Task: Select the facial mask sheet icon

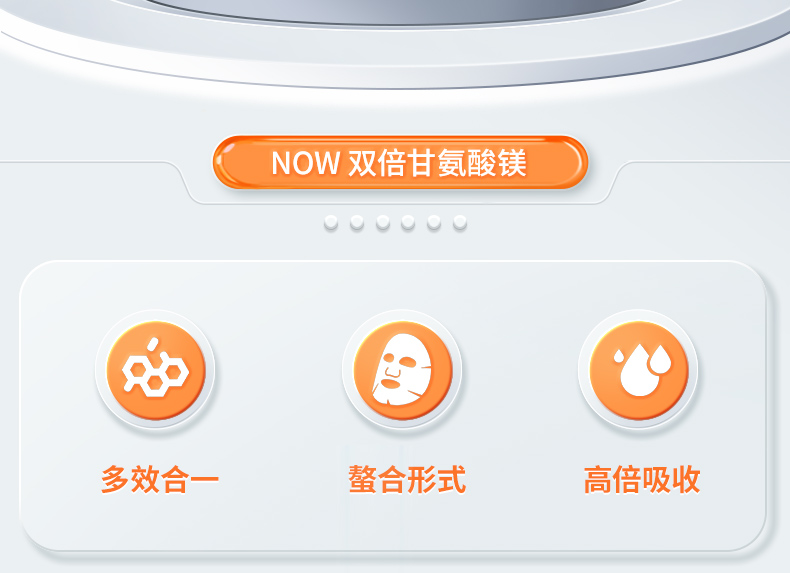Action: (402, 370)
